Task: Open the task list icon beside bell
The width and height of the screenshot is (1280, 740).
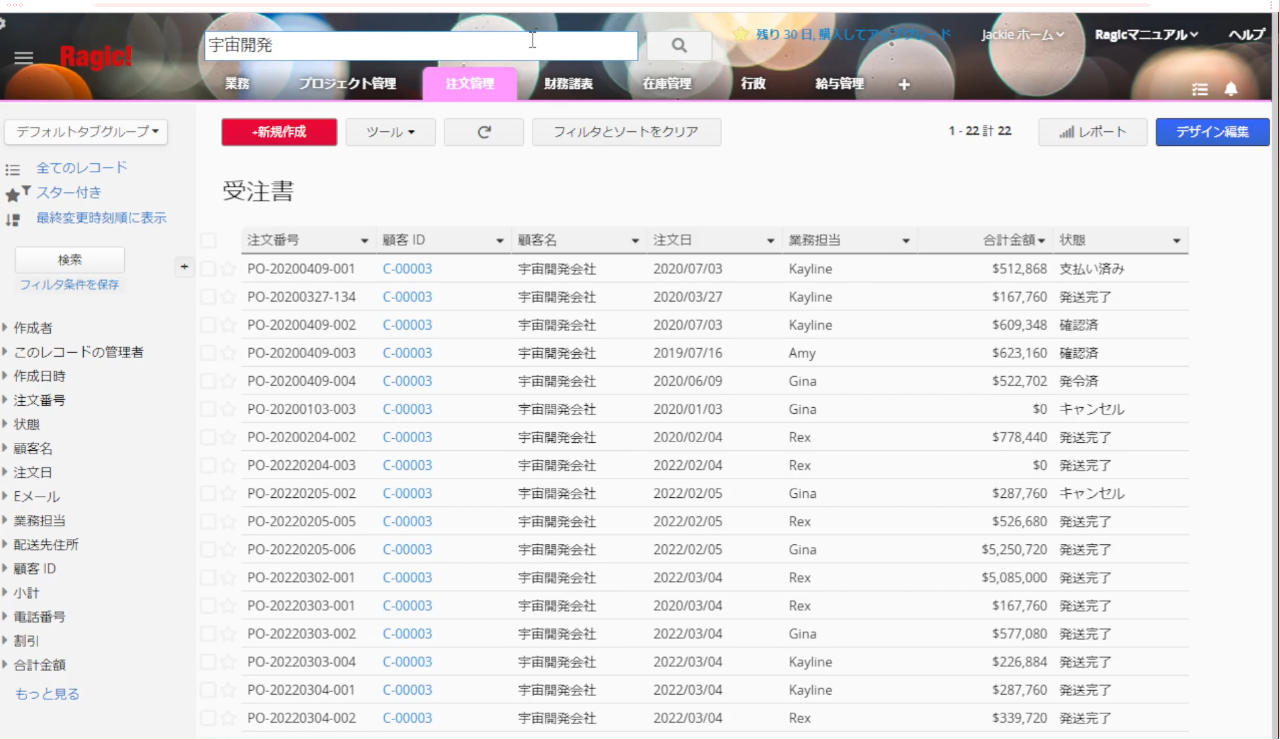Action: tap(1200, 89)
